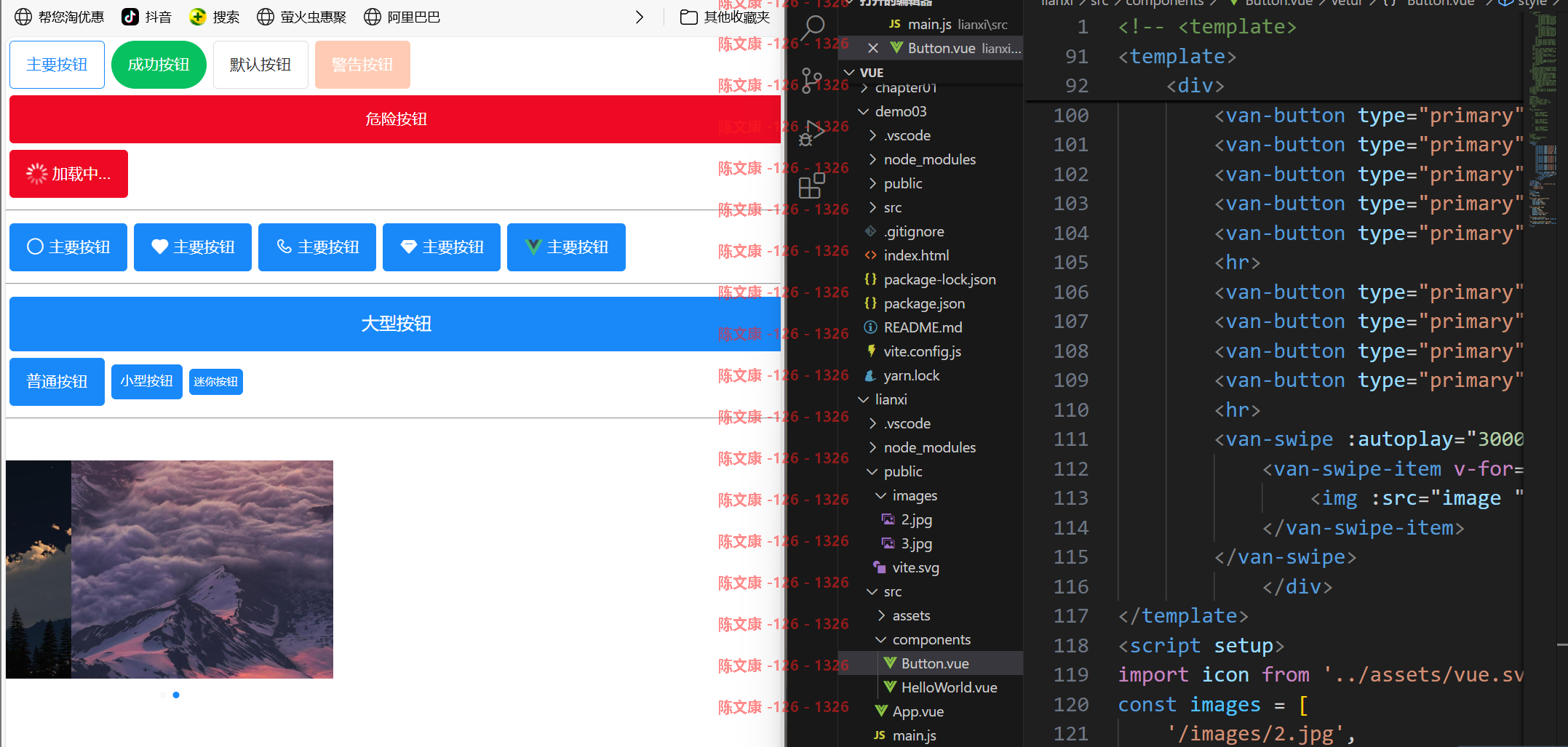Image resolution: width=1568 pixels, height=747 pixels.
Task: Click the sticky template line 91
Action: tap(1177, 57)
